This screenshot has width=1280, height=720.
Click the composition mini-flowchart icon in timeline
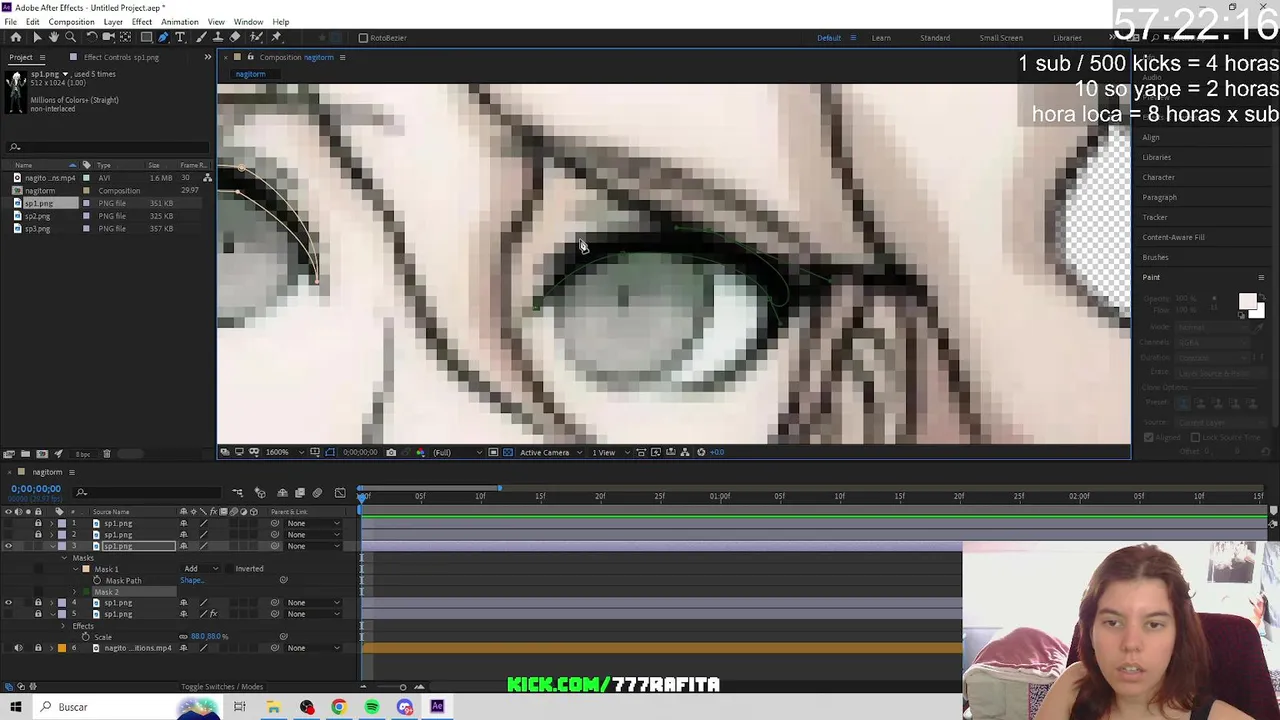click(x=238, y=493)
